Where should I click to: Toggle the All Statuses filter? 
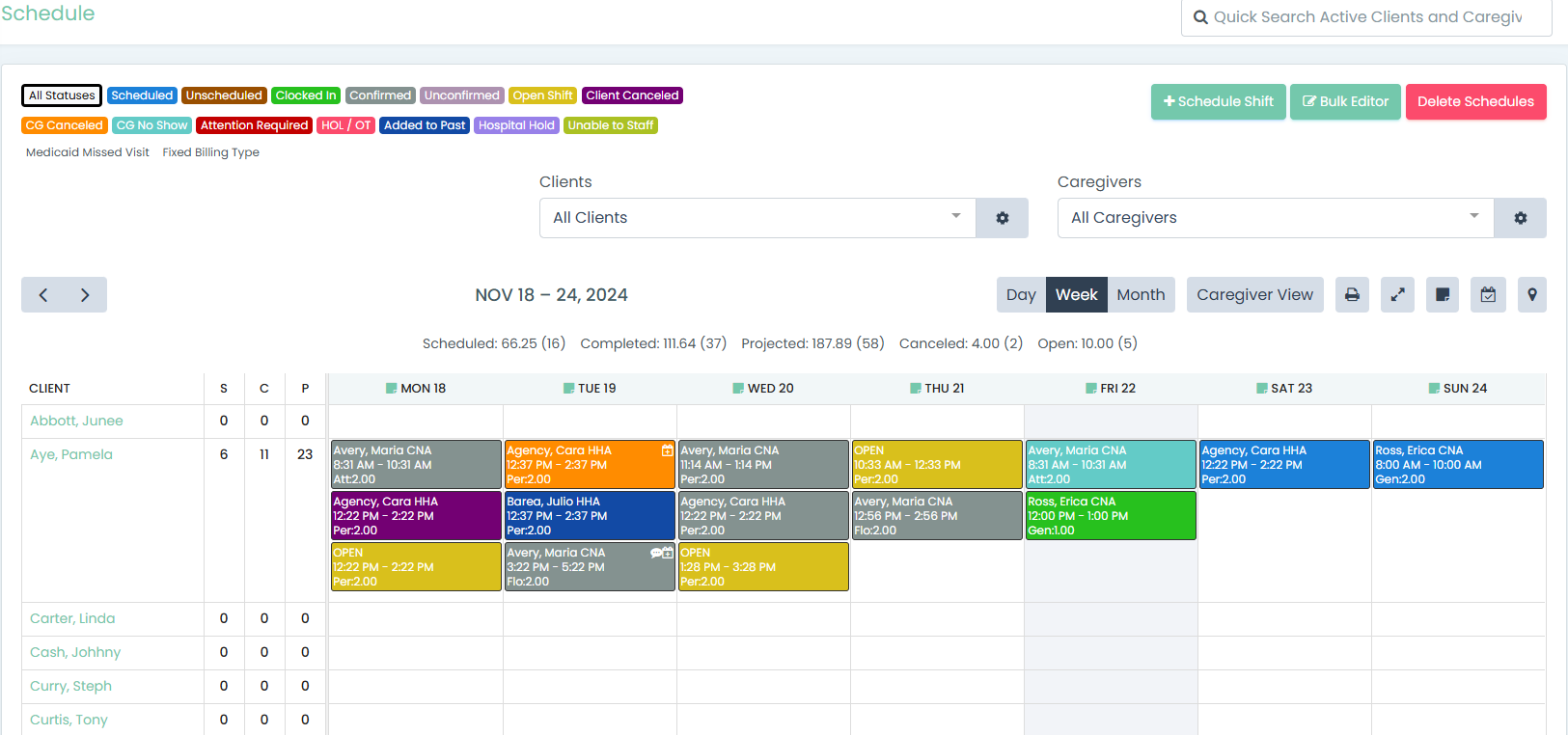pyautogui.click(x=62, y=95)
